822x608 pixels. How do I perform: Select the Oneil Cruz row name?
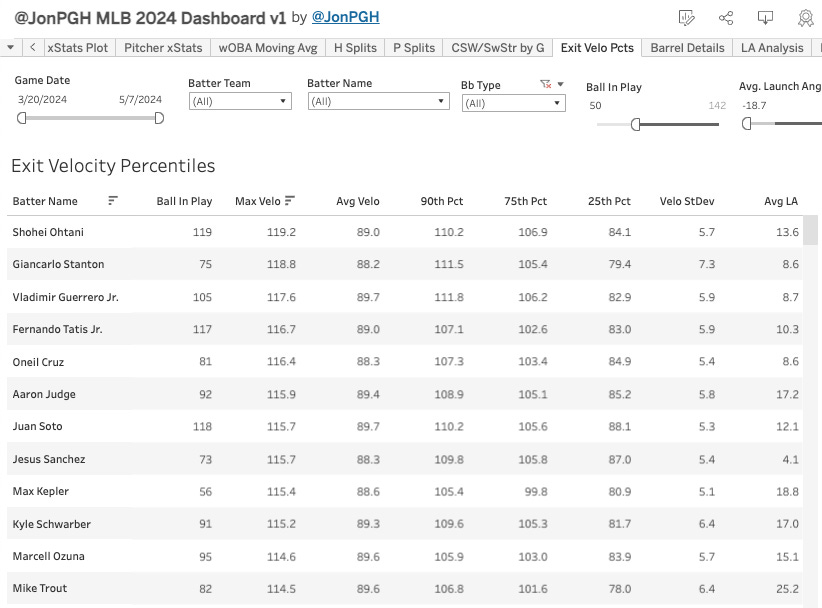(x=38, y=362)
